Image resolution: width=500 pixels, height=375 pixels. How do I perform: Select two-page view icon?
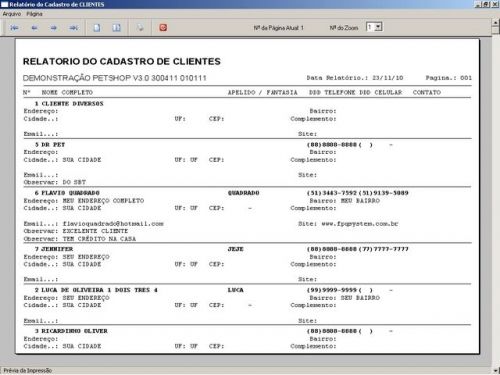(116, 28)
